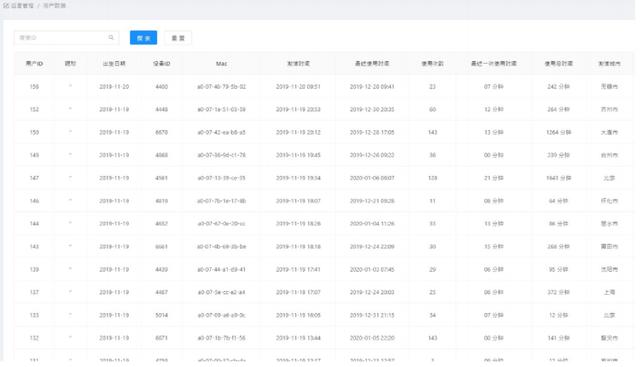Open the second breadcrumb item after the slash
This screenshot has height=367, width=640.
pyautogui.click(x=54, y=6)
